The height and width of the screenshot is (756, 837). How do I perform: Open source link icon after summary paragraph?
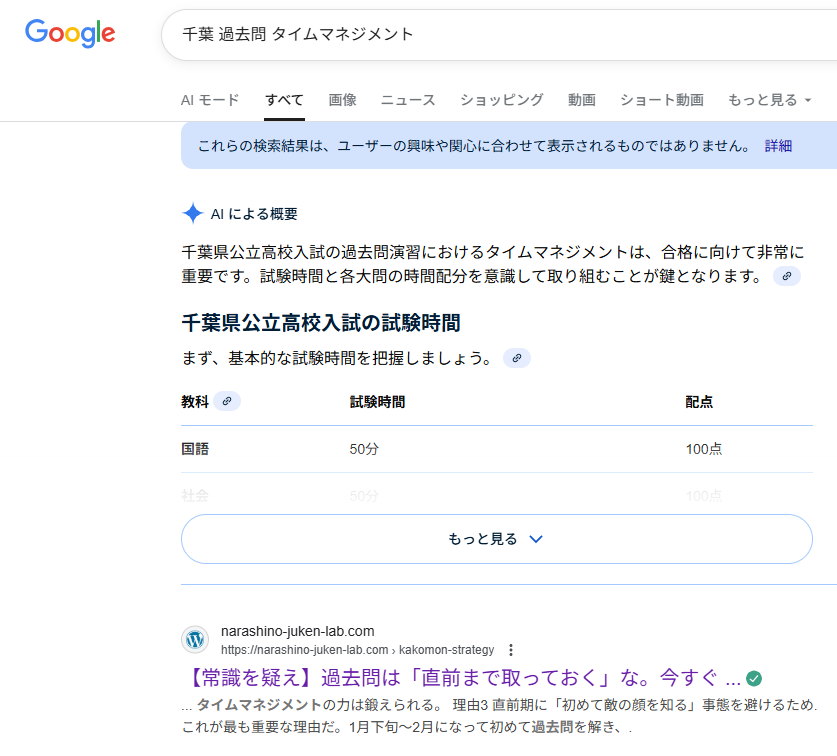787,276
